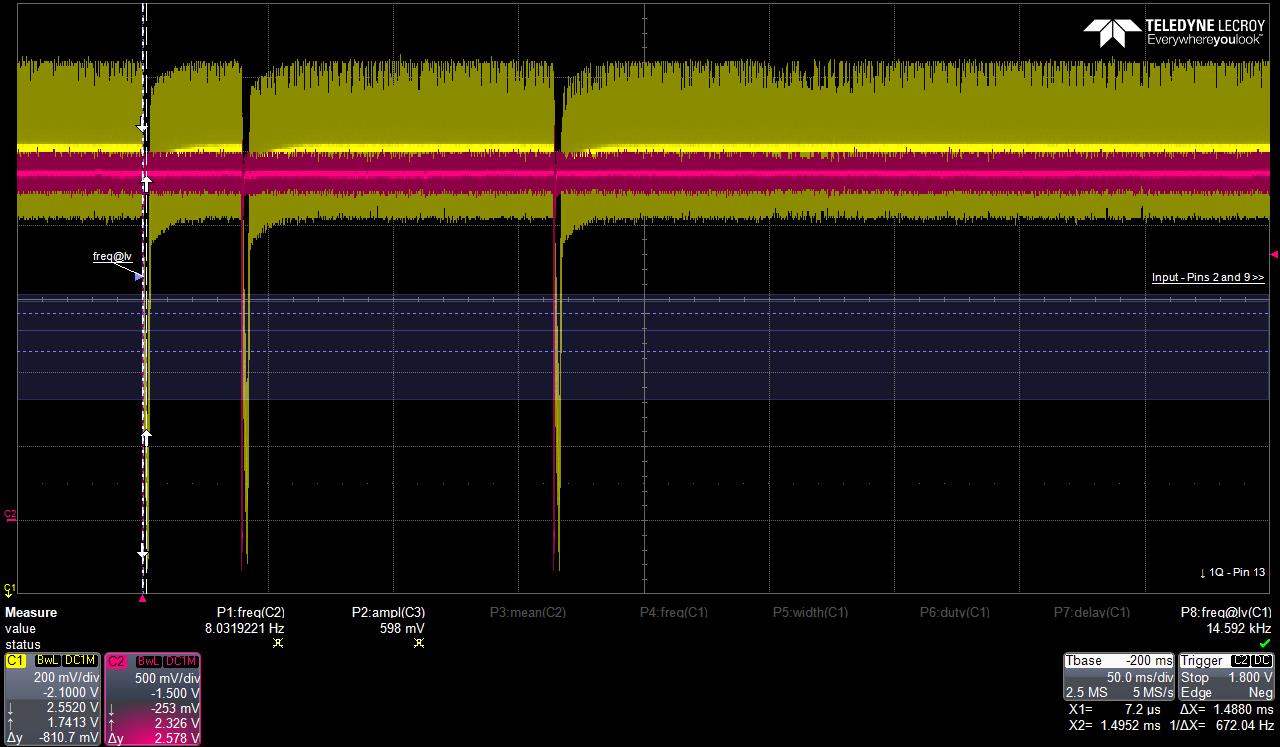This screenshot has width=1280, height=747.
Task: Click the DC coupling badge in Trigger box
Action: (x=1263, y=661)
